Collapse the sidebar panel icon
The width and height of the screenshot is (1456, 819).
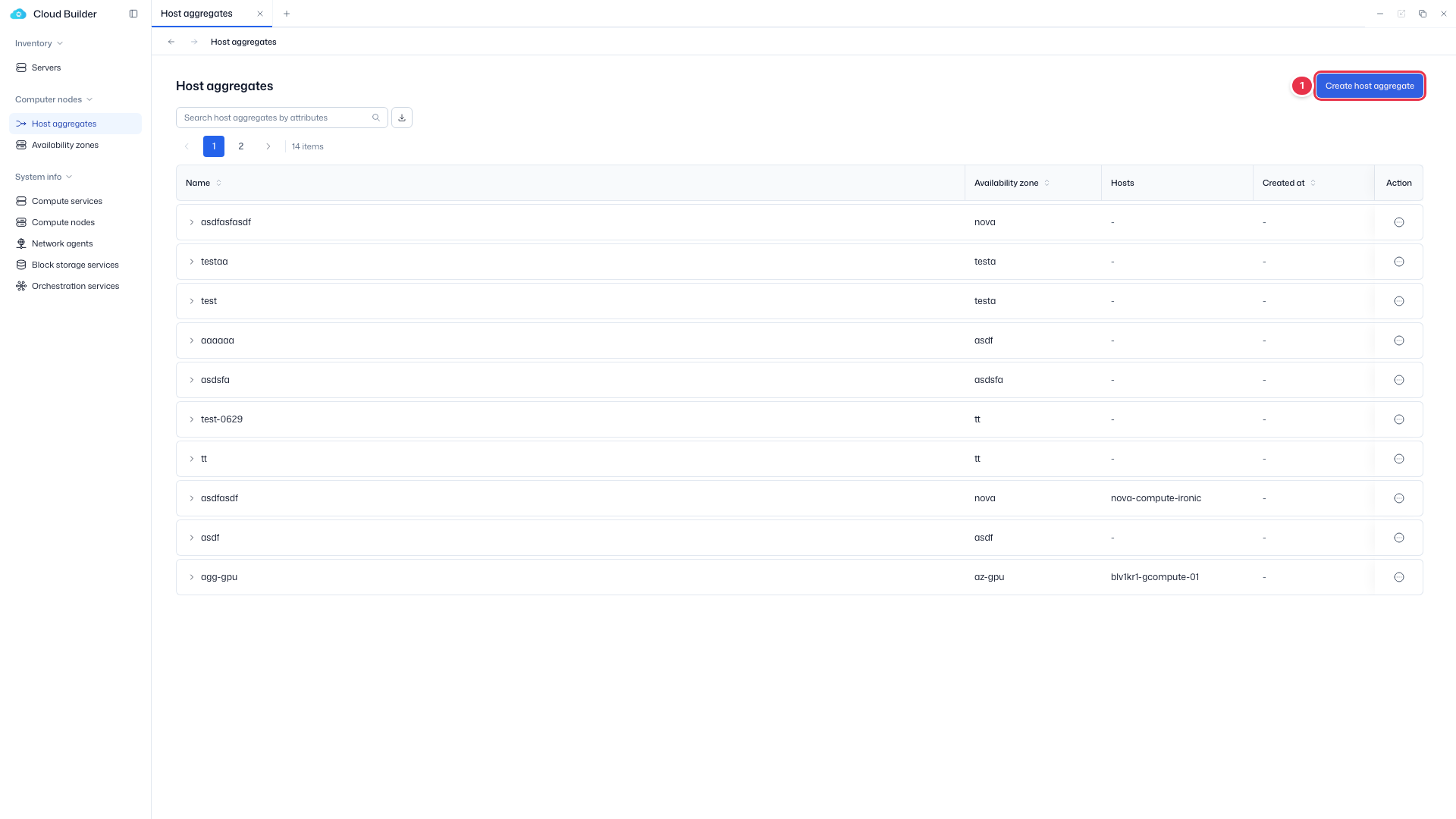tap(133, 14)
